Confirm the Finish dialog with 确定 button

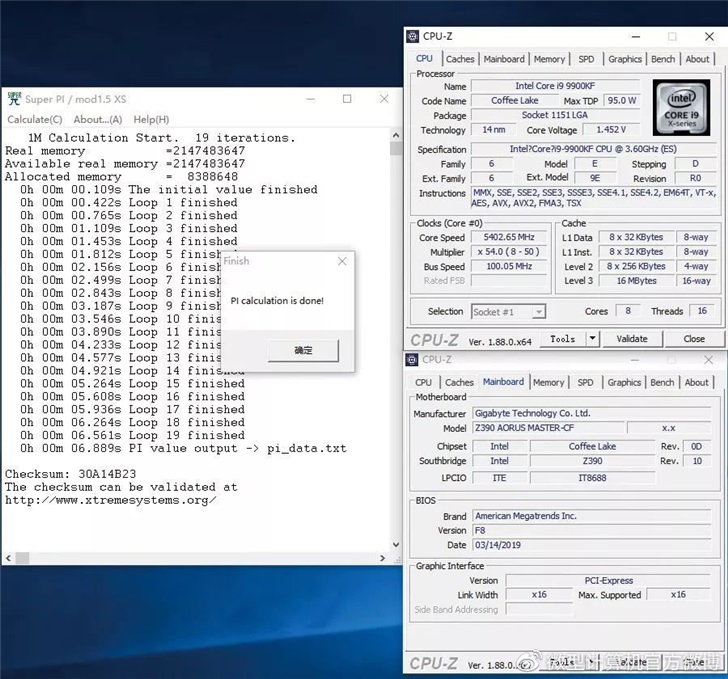click(303, 350)
